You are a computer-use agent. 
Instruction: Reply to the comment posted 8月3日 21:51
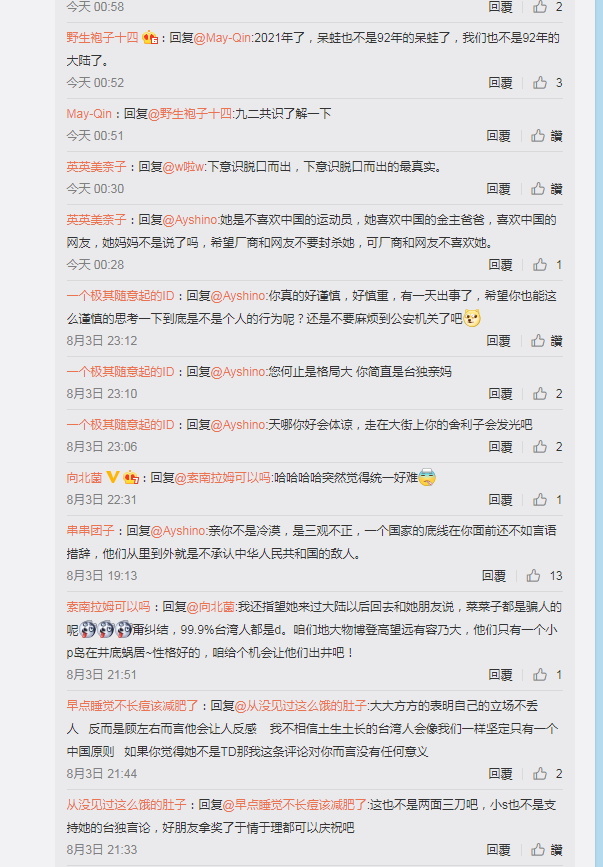pyautogui.click(x=500, y=675)
